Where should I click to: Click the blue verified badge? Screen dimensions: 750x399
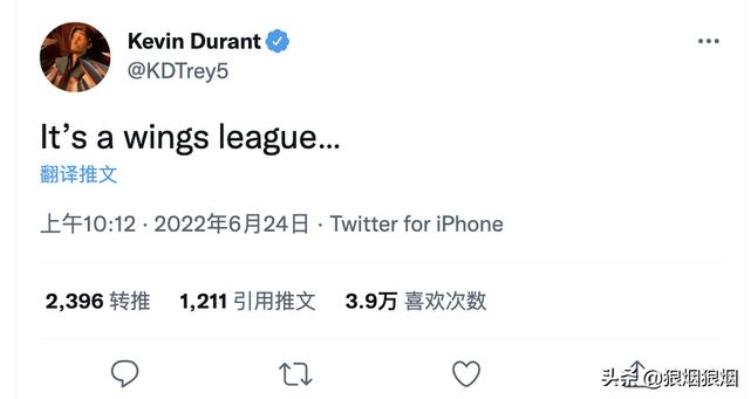(x=277, y=41)
